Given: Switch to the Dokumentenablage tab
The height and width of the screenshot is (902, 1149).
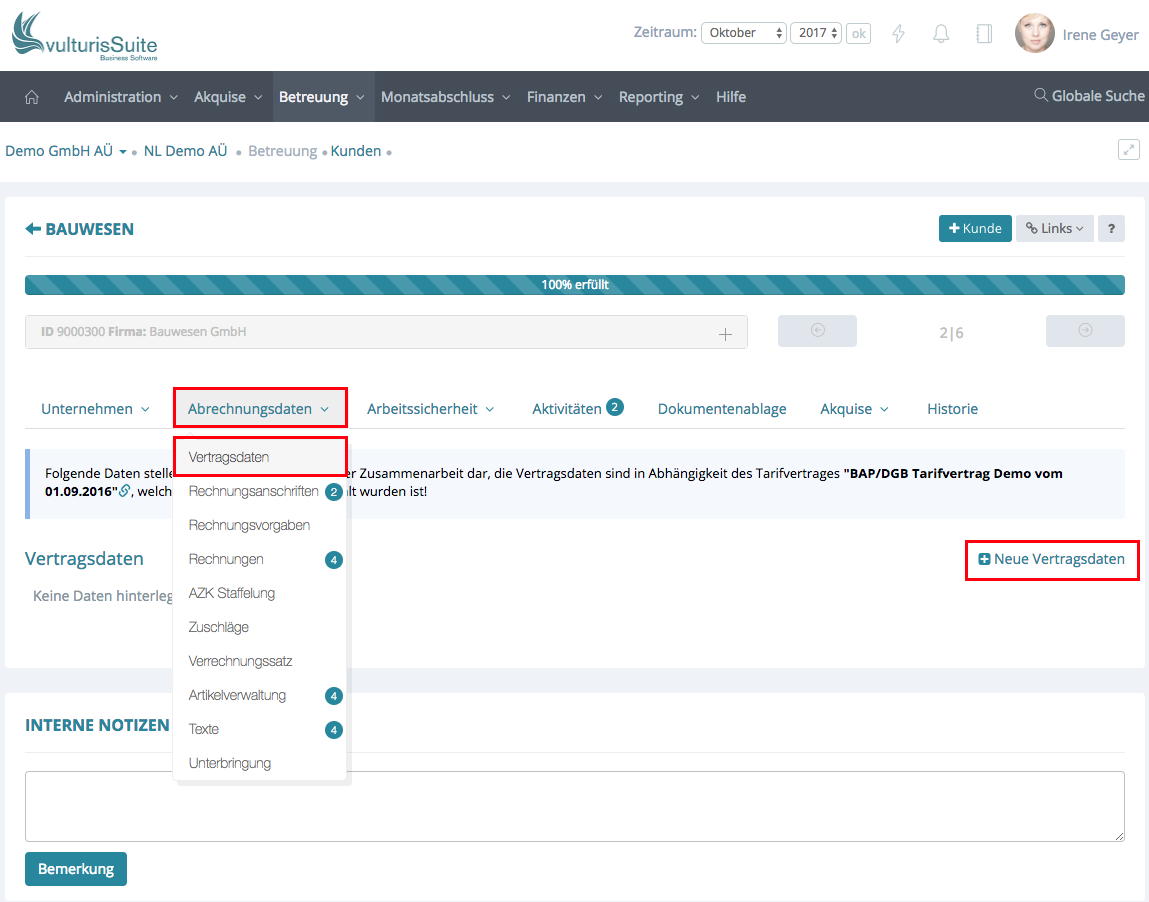Looking at the screenshot, I should pyautogui.click(x=722, y=409).
